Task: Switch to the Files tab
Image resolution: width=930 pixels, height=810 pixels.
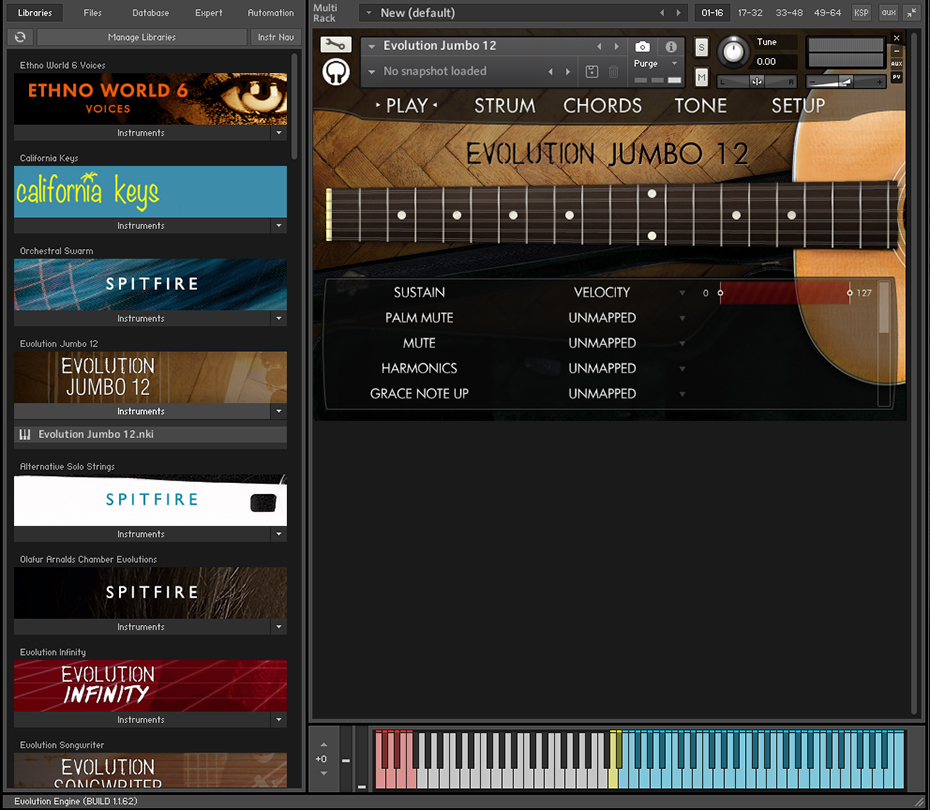Action: (92, 12)
